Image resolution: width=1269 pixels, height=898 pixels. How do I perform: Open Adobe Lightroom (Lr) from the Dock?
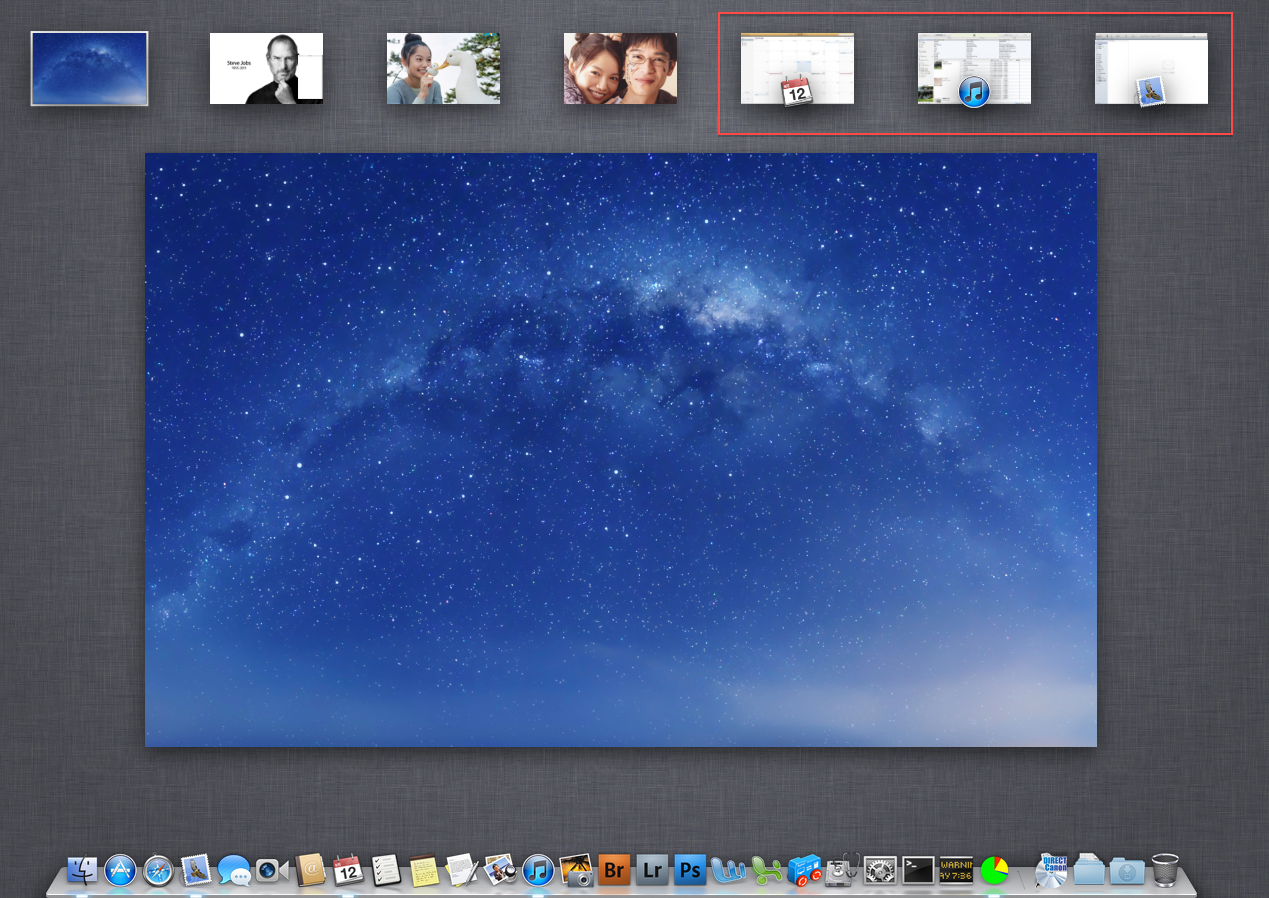click(652, 870)
